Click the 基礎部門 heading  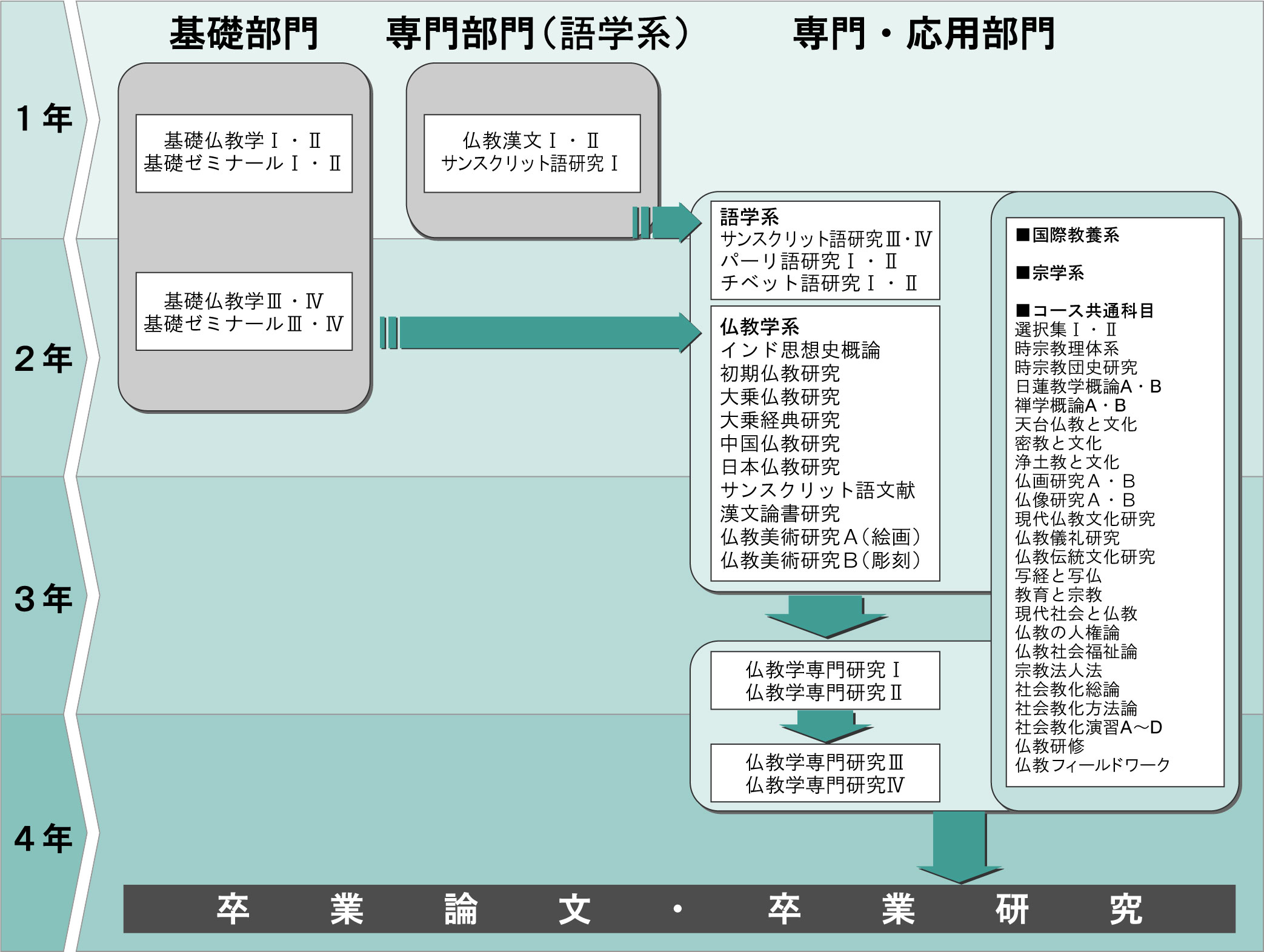click(x=244, y=33)
